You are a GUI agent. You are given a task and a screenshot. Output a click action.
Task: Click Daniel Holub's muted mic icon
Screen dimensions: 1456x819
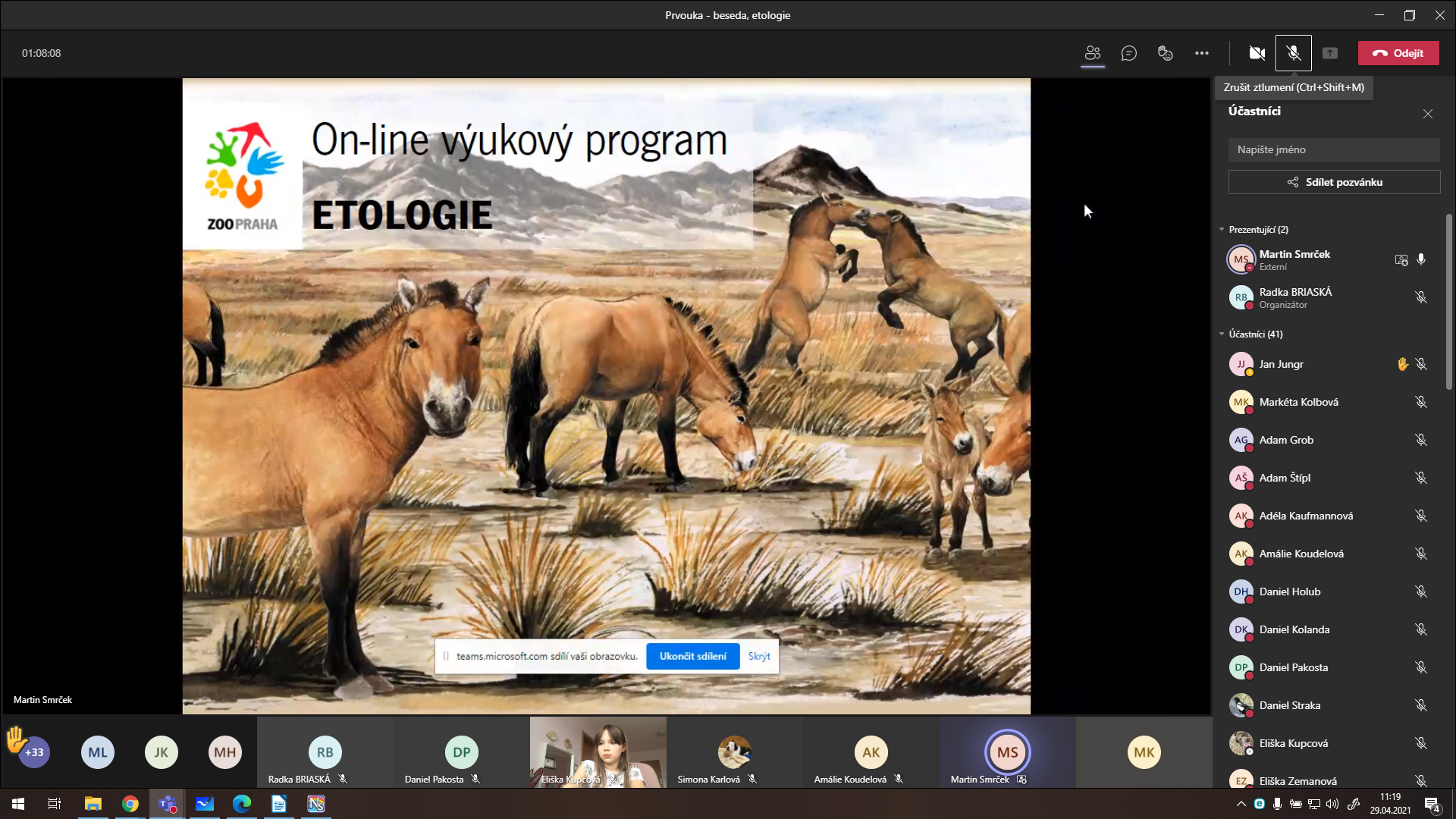click(1421, 591)
